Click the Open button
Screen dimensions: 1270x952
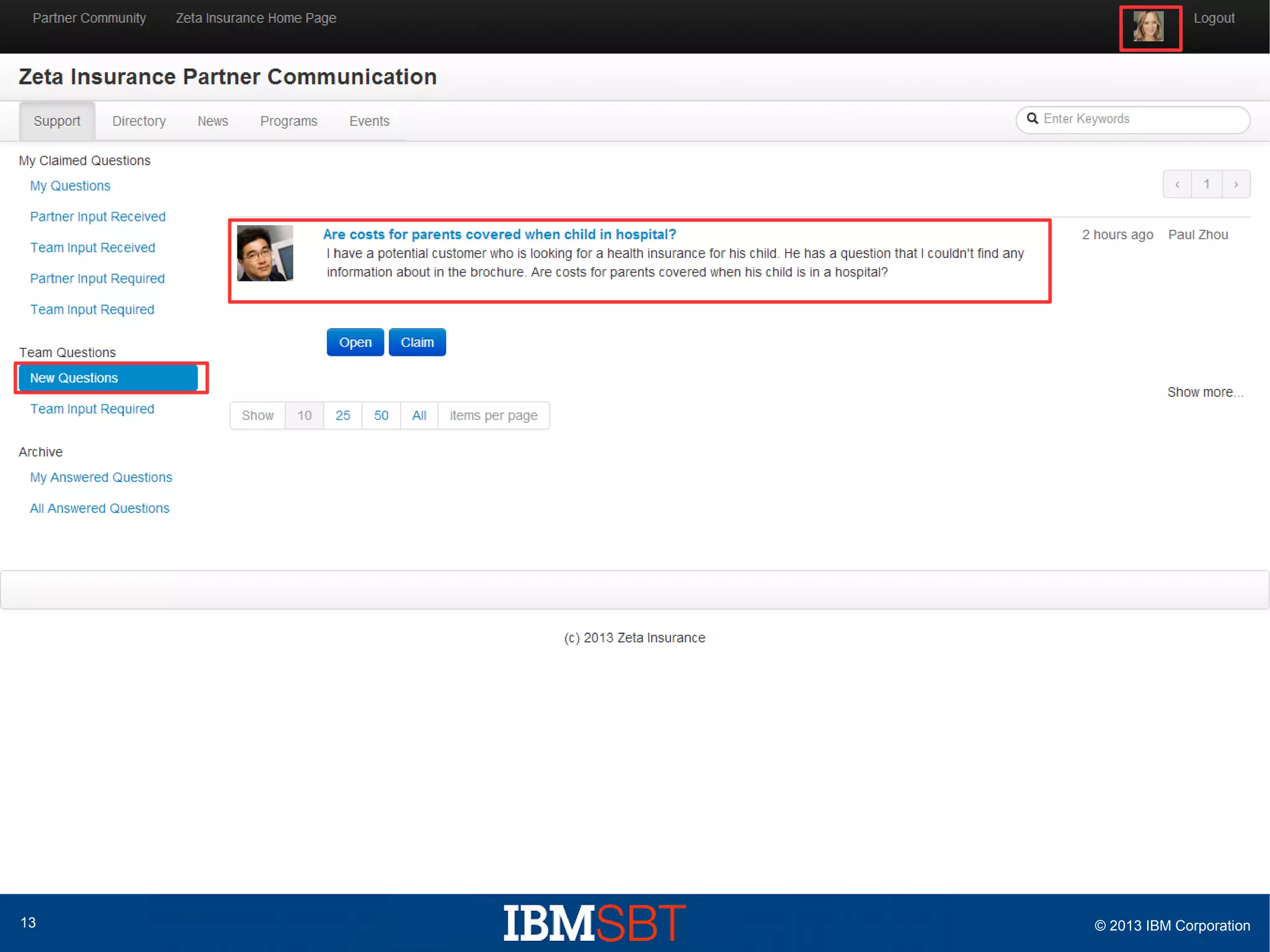(355, 342)
